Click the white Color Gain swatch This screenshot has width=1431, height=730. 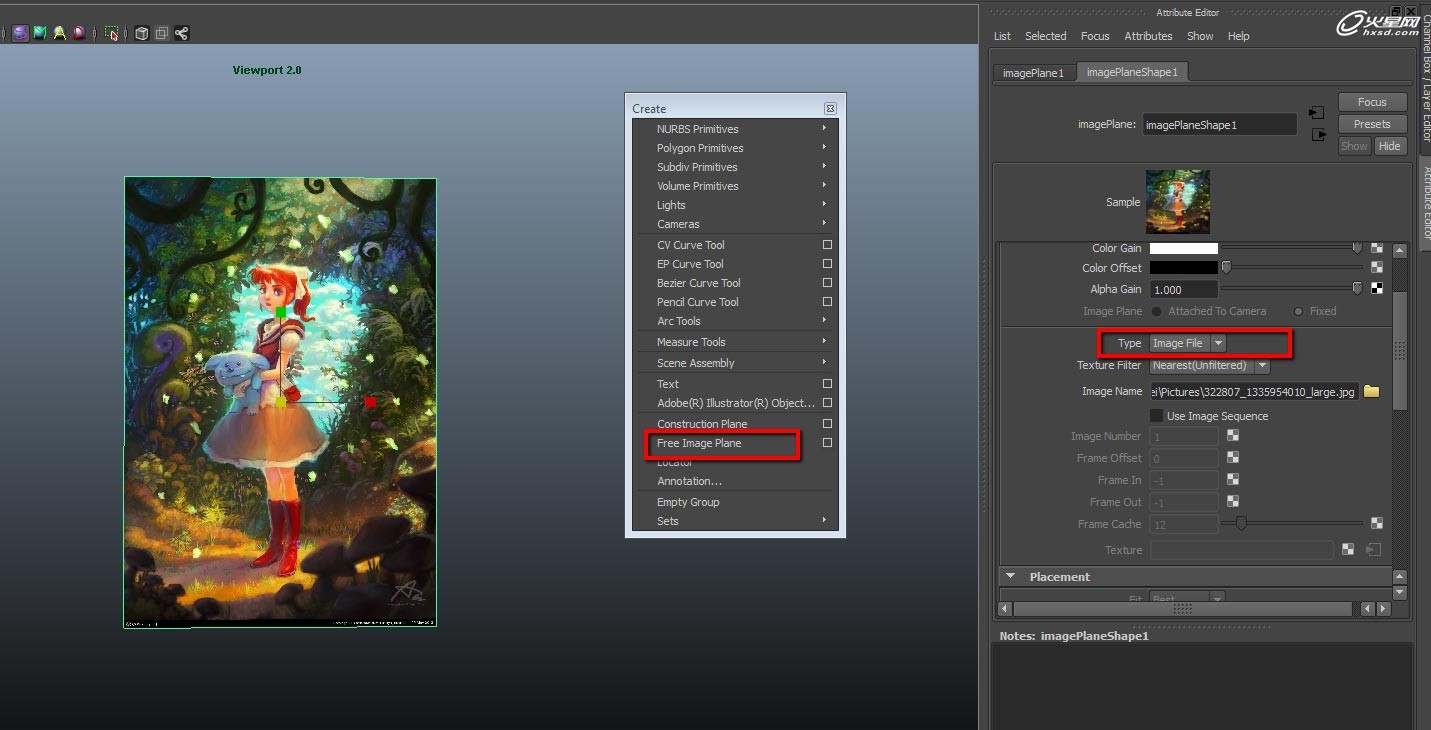(x=1184, y=248)
